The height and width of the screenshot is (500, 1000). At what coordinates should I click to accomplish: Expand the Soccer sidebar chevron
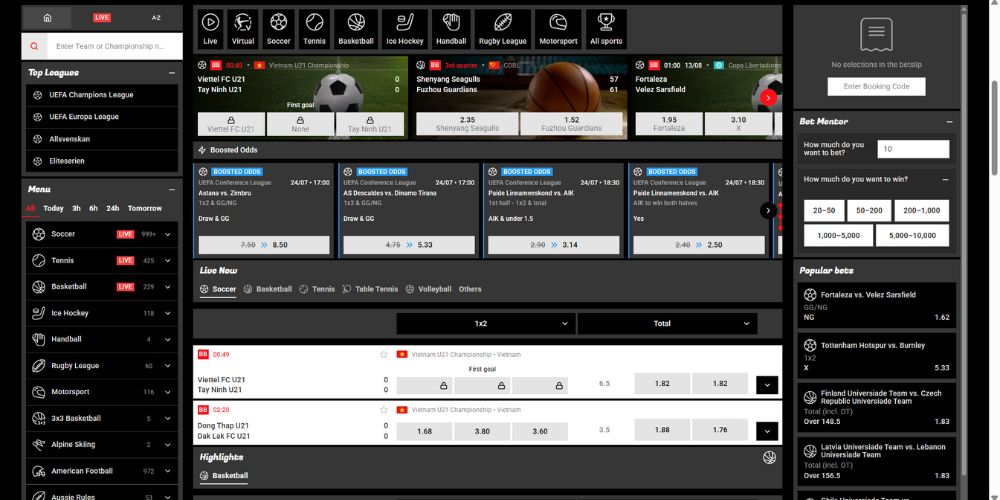(168, 235)
